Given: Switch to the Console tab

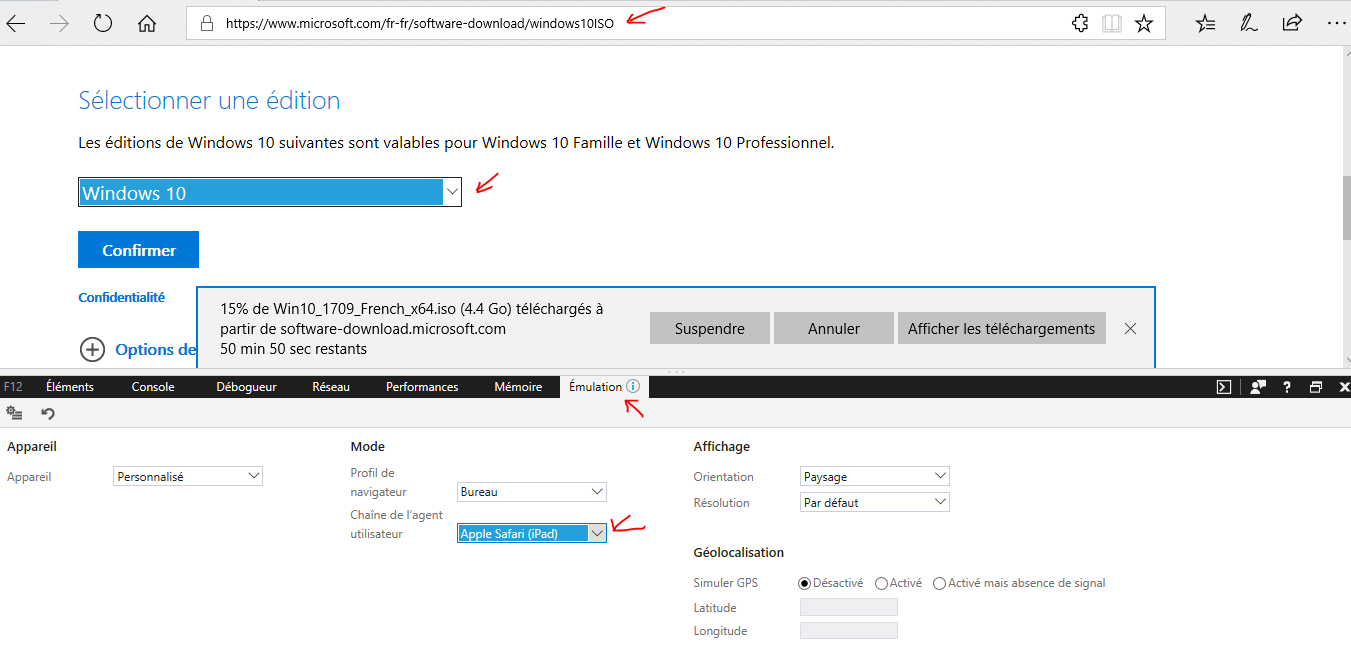Looking at the screenshot, I should (153, 387).
